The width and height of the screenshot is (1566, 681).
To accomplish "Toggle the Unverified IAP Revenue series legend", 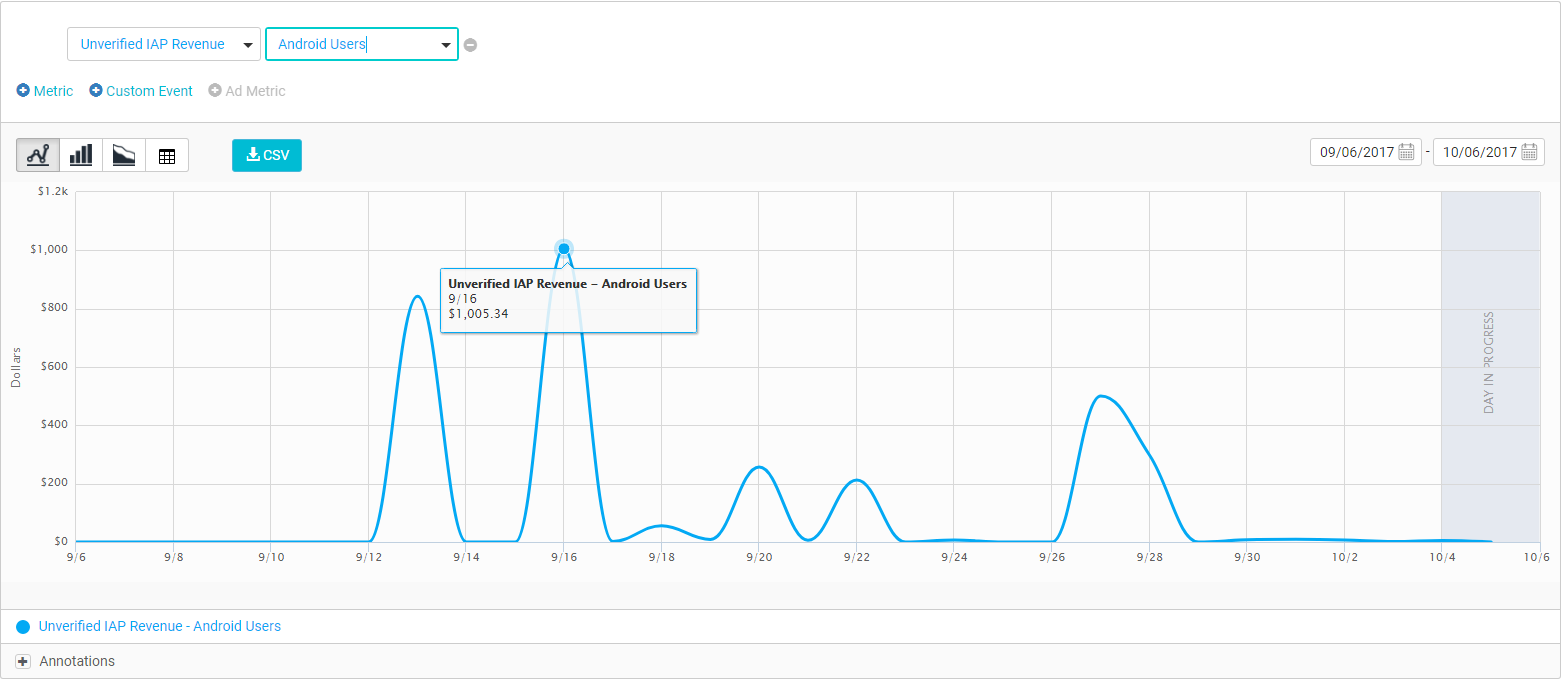I will (160, 627).
